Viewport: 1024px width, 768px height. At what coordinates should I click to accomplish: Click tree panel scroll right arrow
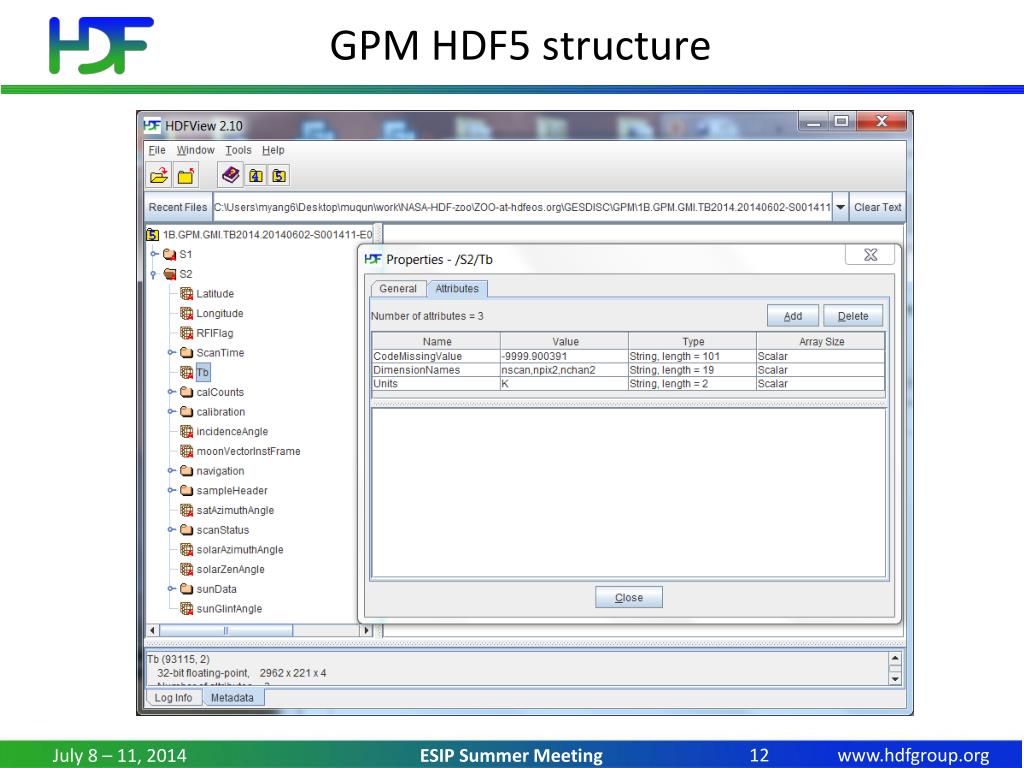[x=366, y=630]
